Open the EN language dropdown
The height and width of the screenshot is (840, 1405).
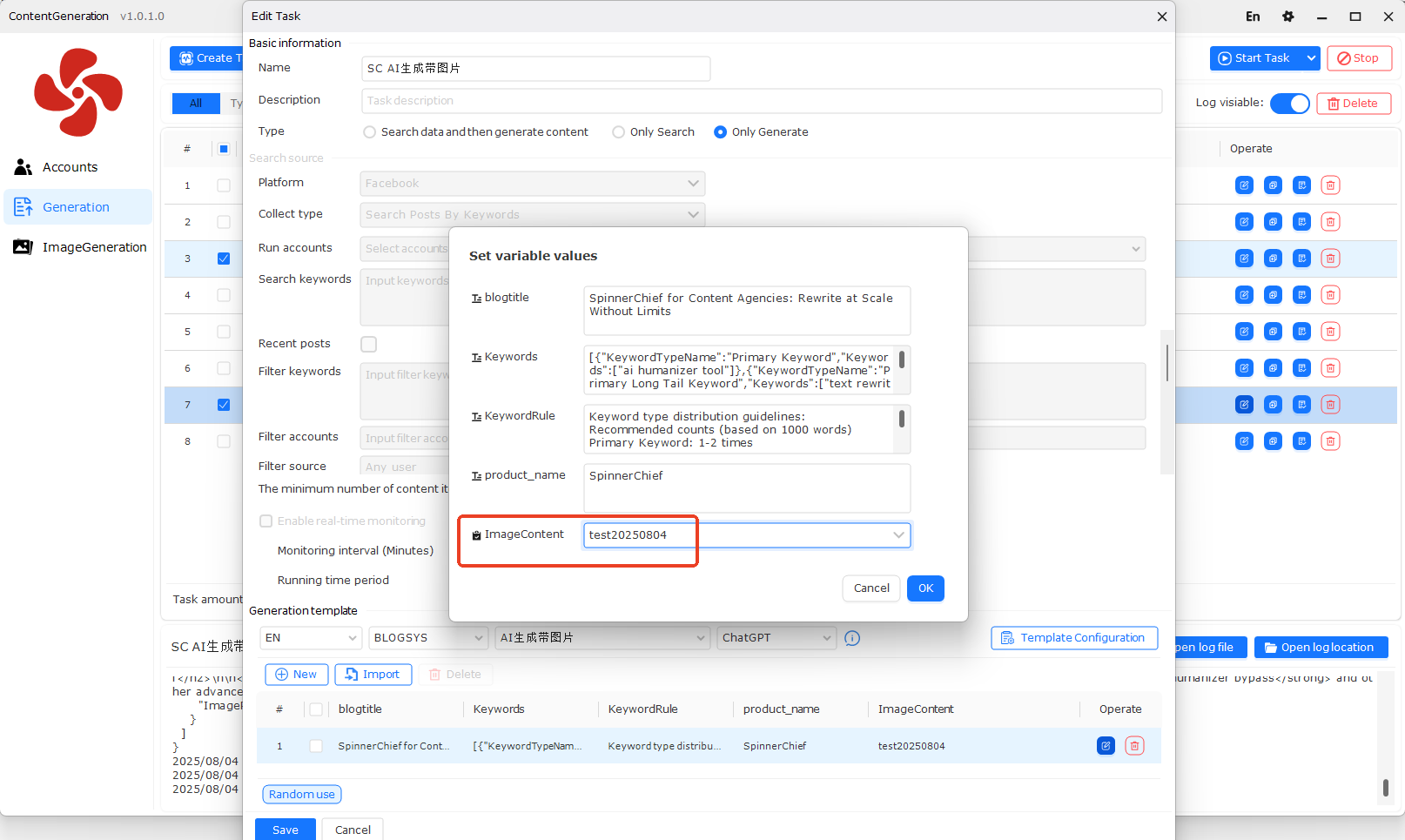pyautogui.click(x=310, y=638)
